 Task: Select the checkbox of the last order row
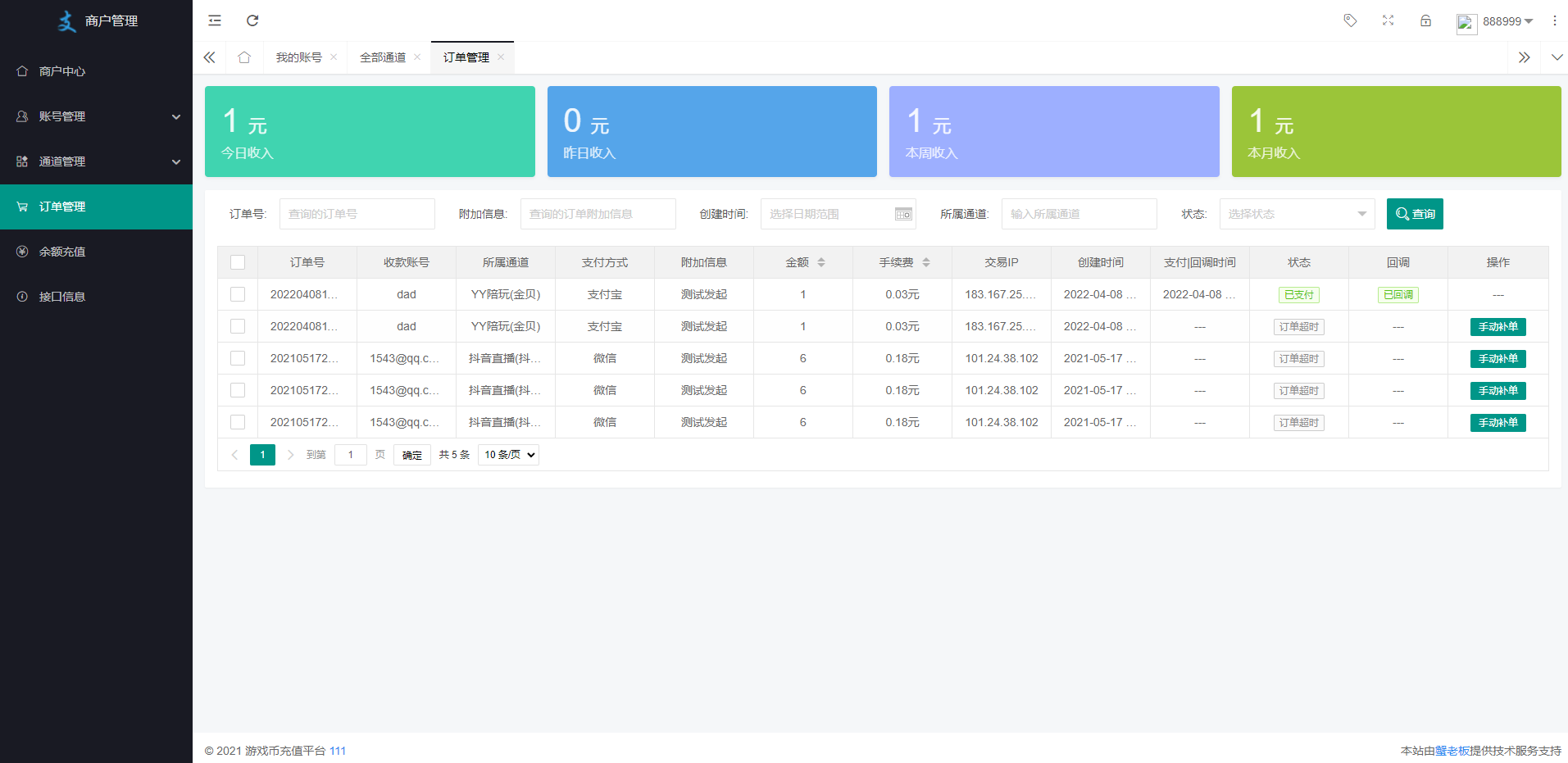tap(238, 422)
